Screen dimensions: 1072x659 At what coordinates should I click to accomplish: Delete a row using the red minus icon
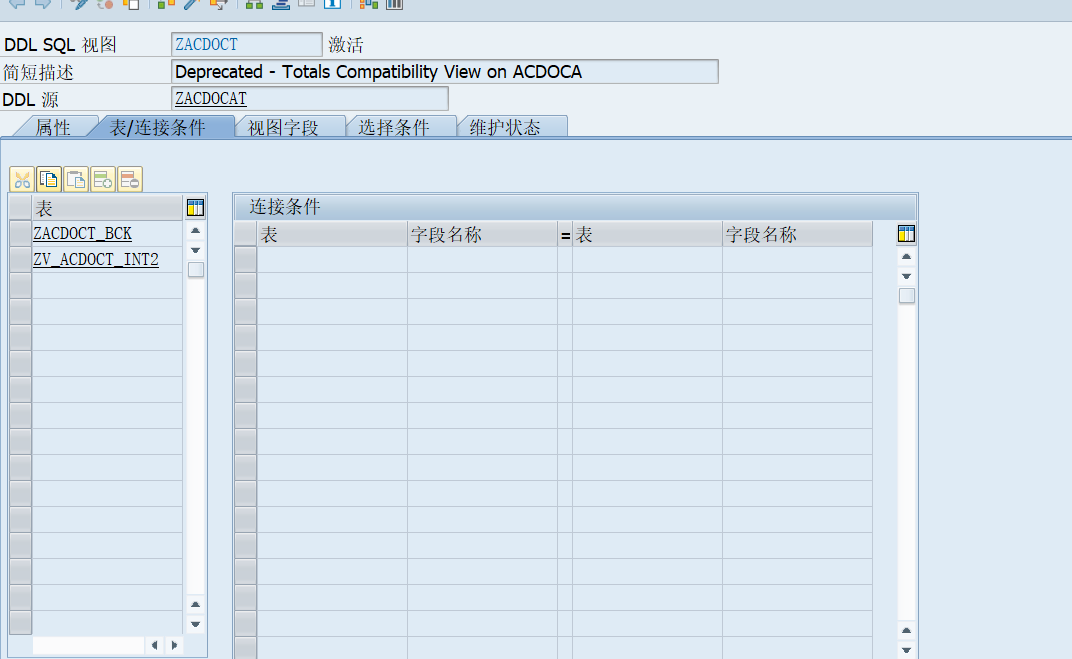coord(130,179)
